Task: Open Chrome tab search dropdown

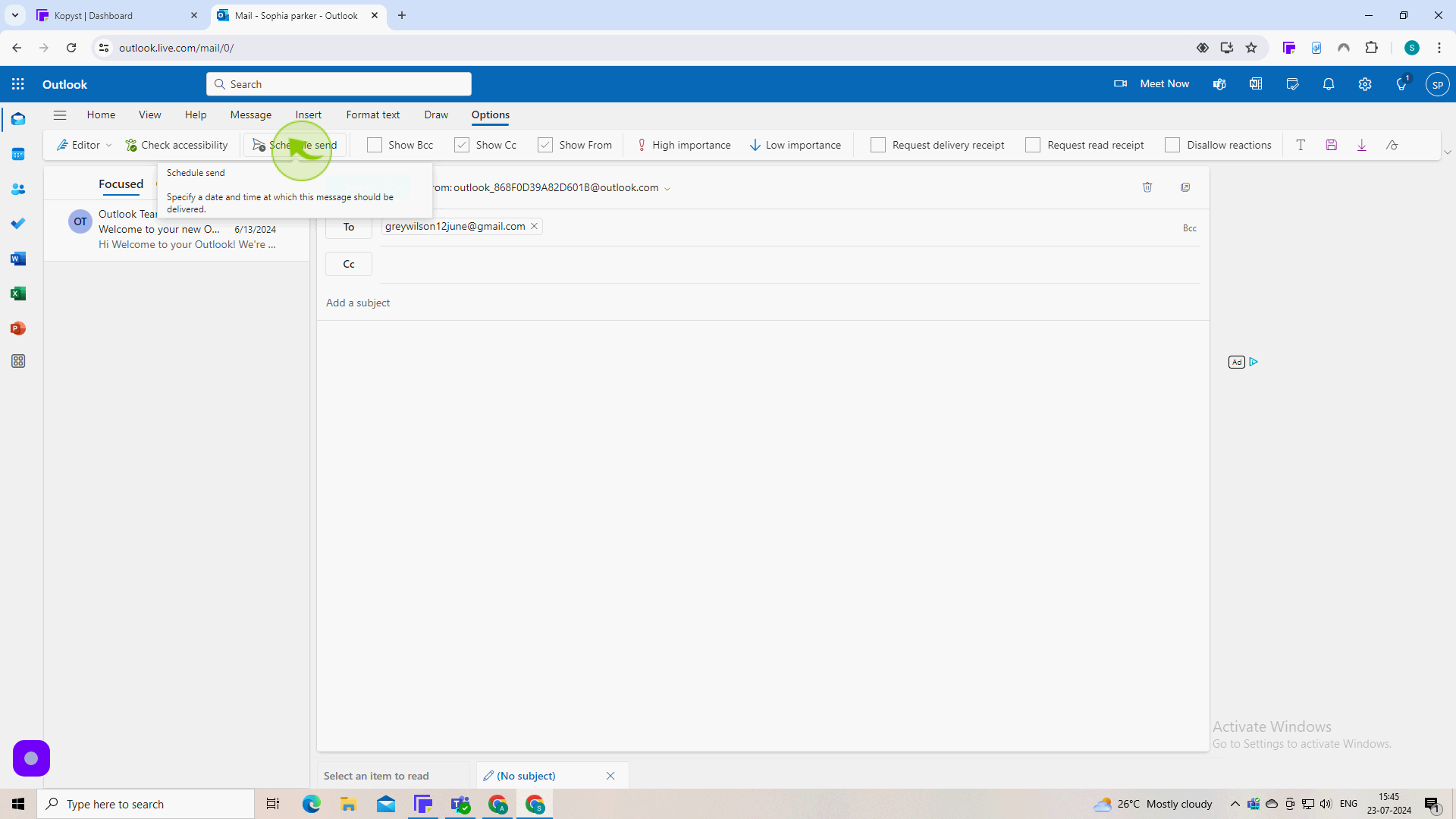Action: tap(14, 15)
